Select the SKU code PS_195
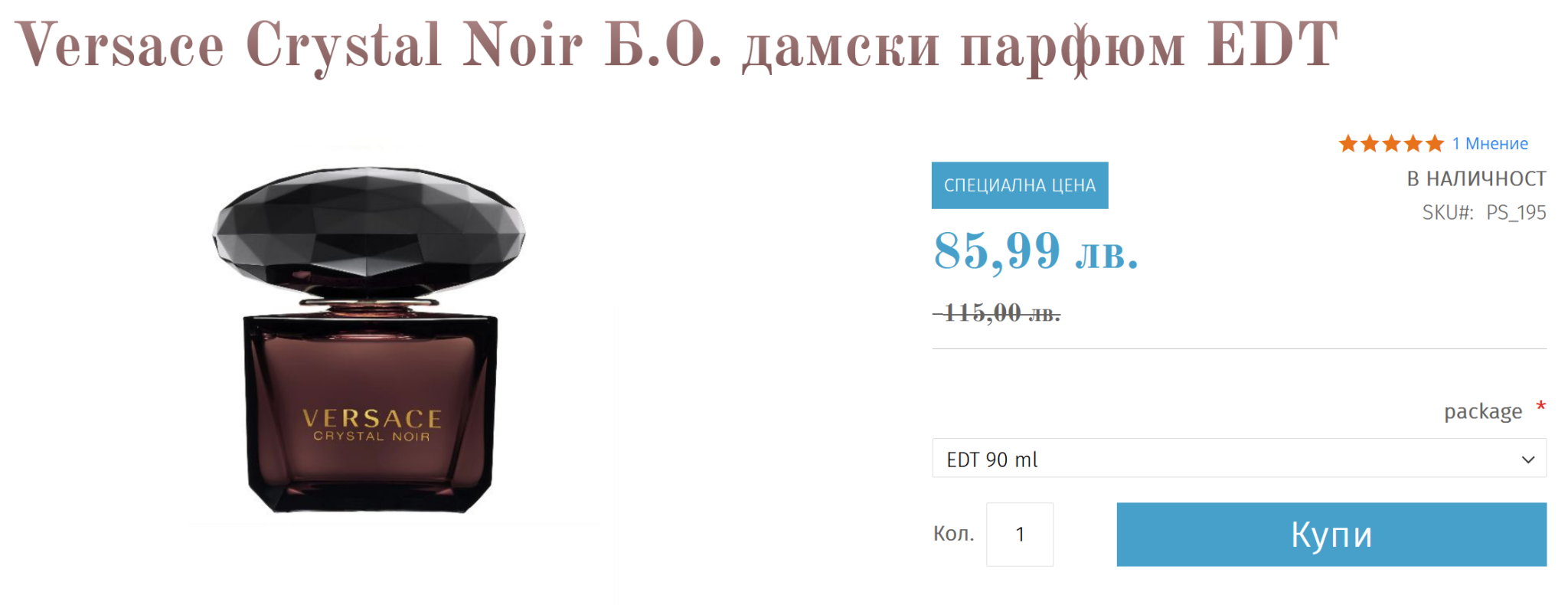This screenshot has height=605, width=1568. pyautogui.click(x=1516, y=212)
